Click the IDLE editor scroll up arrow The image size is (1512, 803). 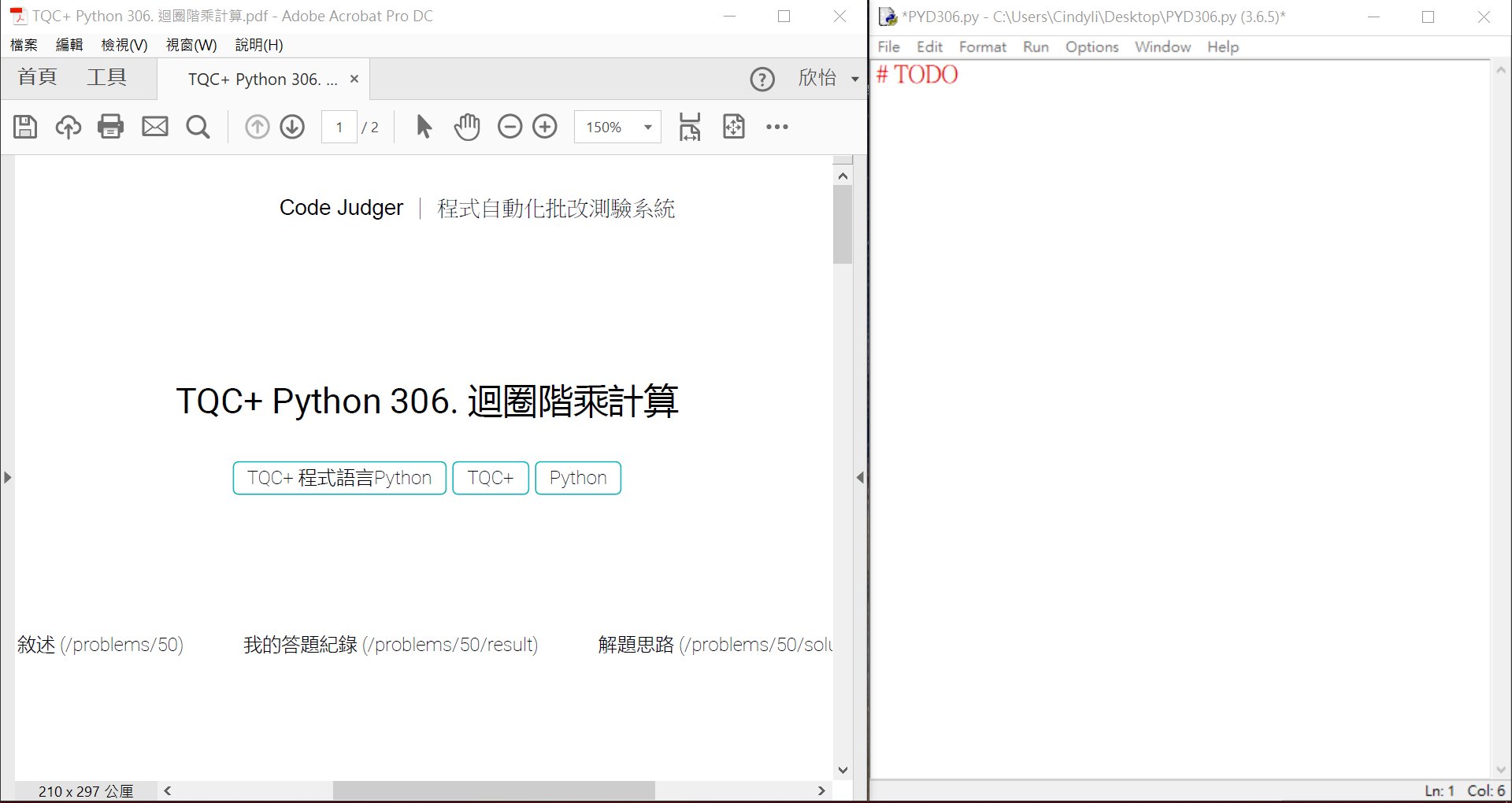pos(1500,70)
